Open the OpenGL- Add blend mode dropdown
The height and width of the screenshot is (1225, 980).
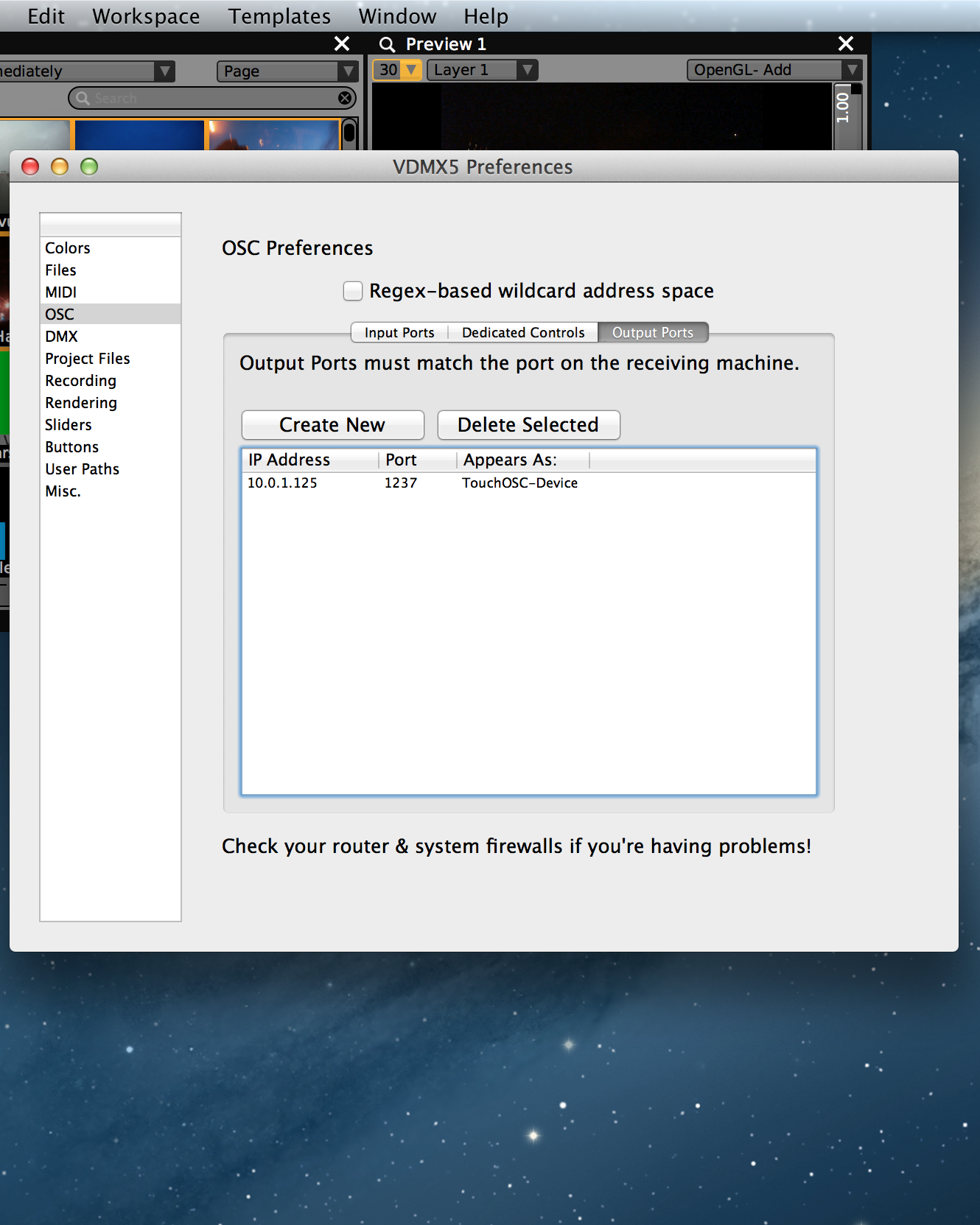(x=774, y=70)
